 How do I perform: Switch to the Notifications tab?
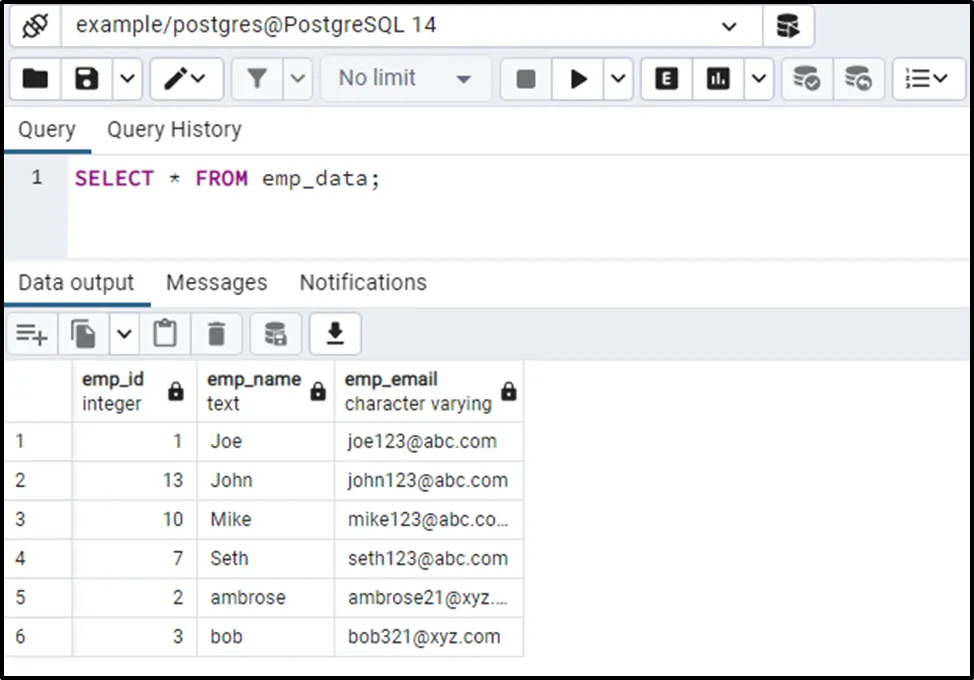pyautogui.click(x=363, y=283)
